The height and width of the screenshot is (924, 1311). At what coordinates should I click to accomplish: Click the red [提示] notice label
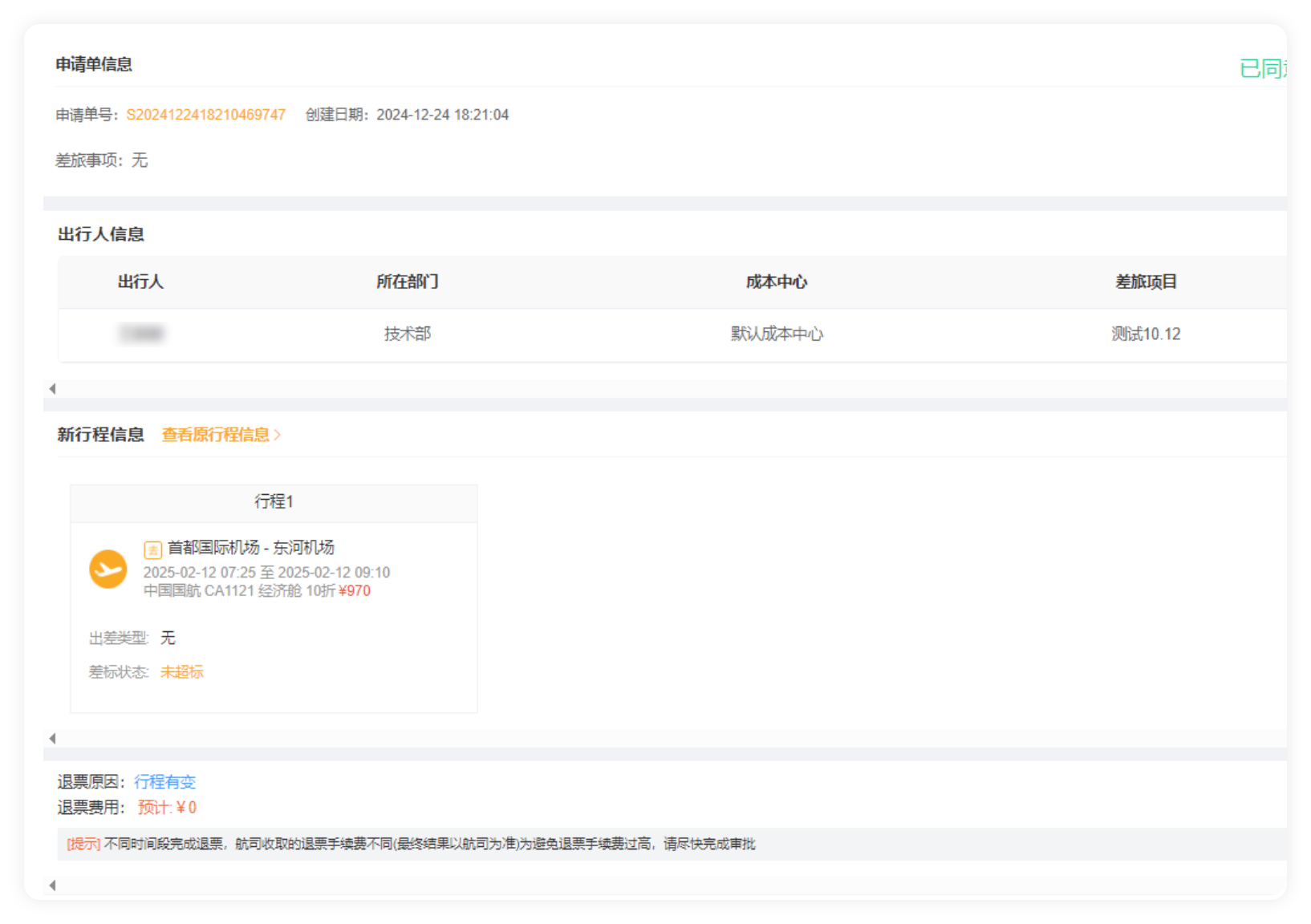[x=83, y=844]
